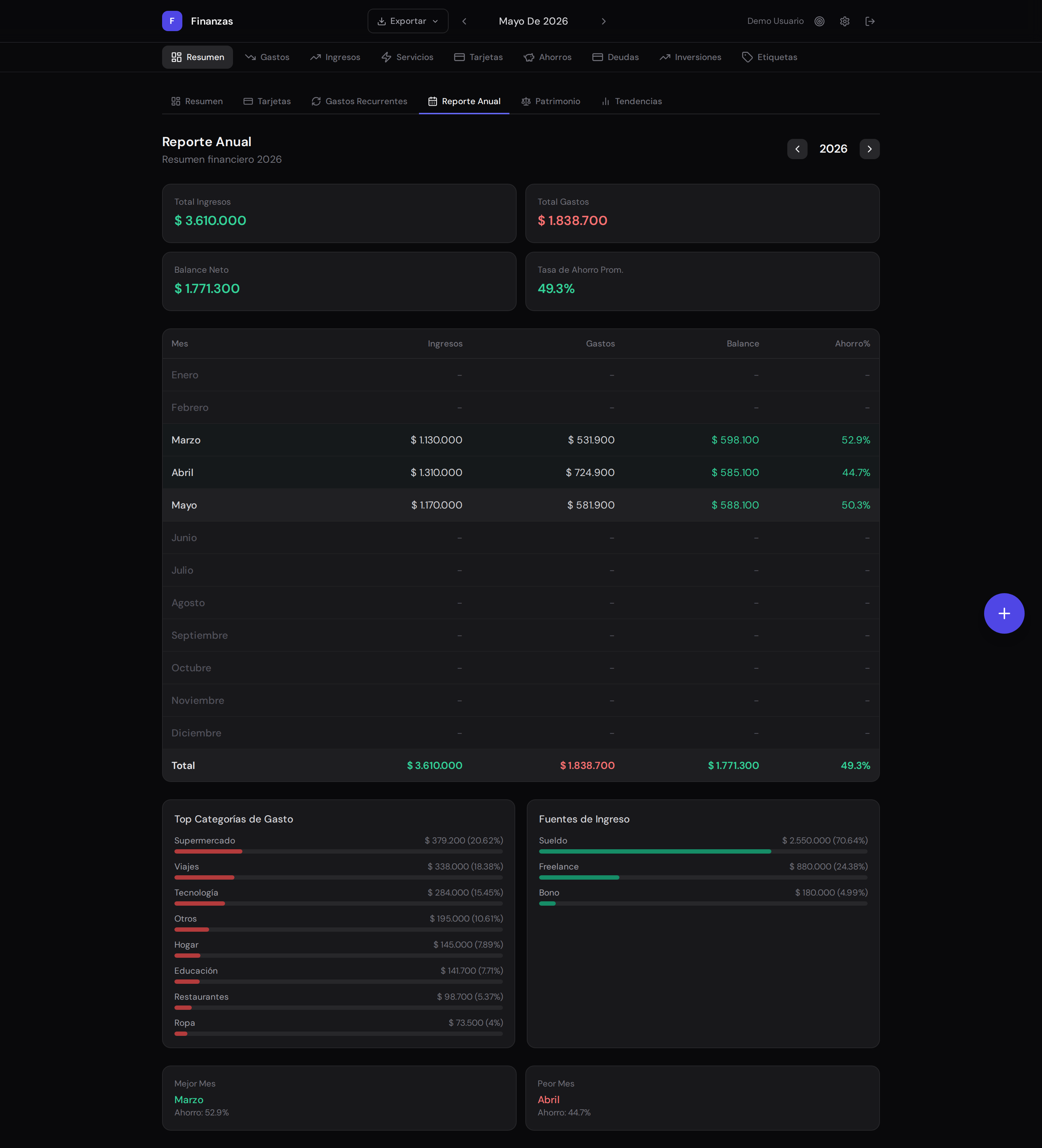Select the main Resumen navigation tab
Image resolution: width=1042 pixels, height=1148 pixels.
197,57
